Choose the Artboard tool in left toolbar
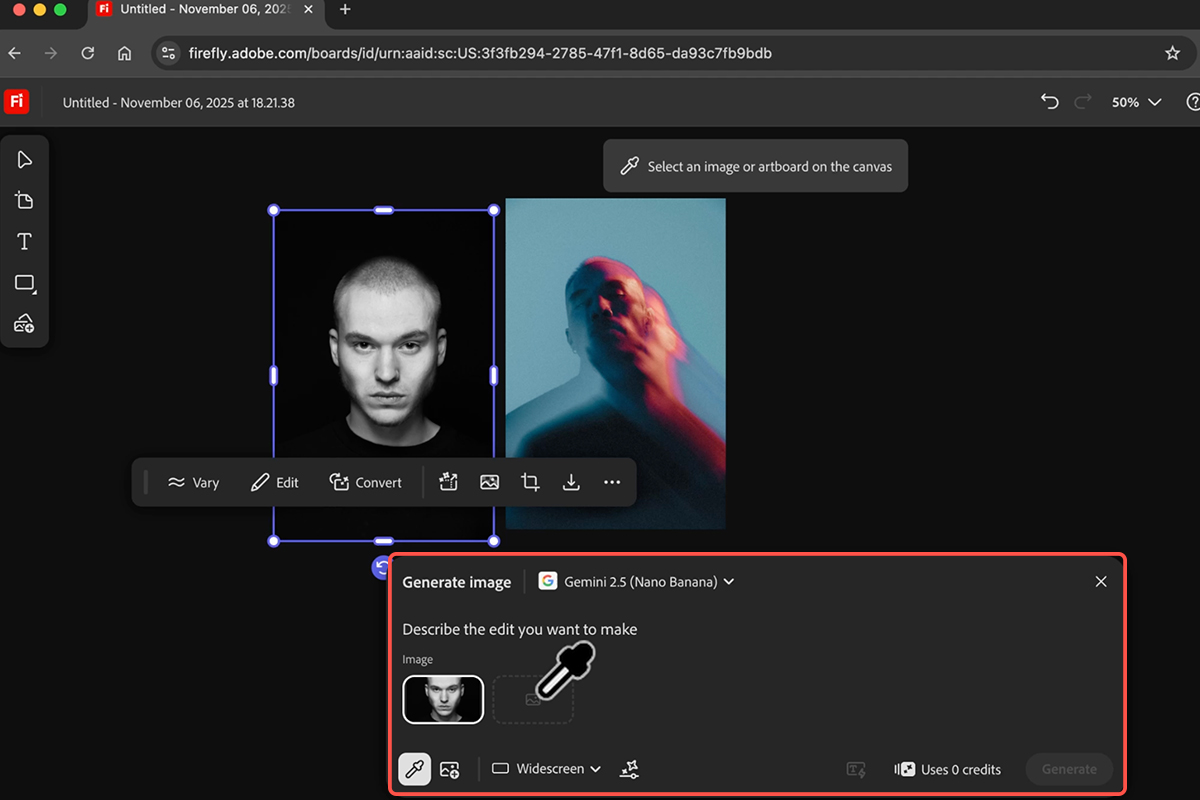This screenshot has height=800, width=1200. 25,201
